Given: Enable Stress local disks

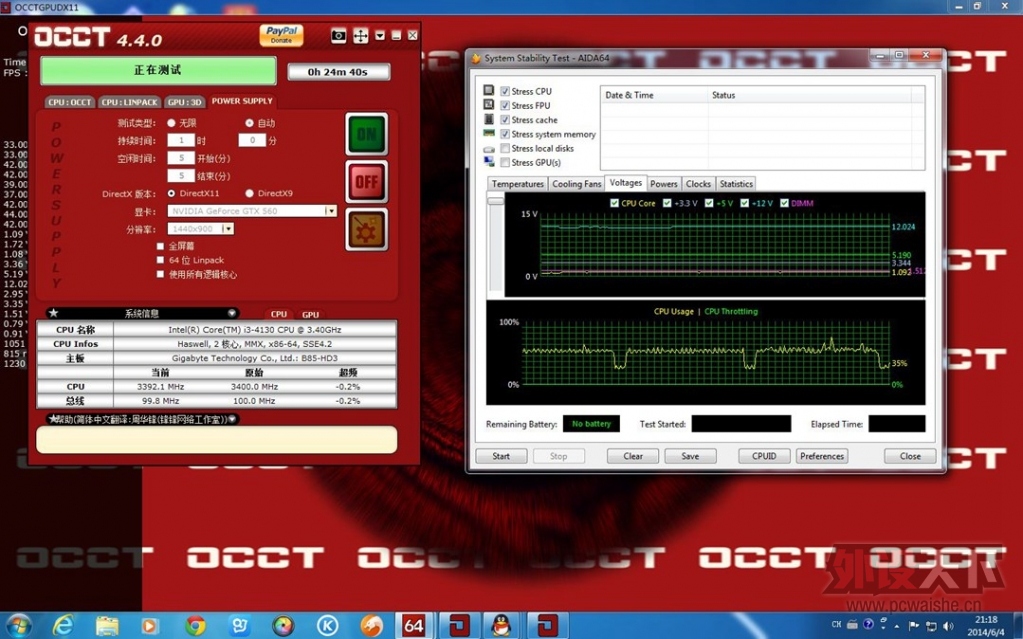Looking at the screenshot, I should pos(505,149).
